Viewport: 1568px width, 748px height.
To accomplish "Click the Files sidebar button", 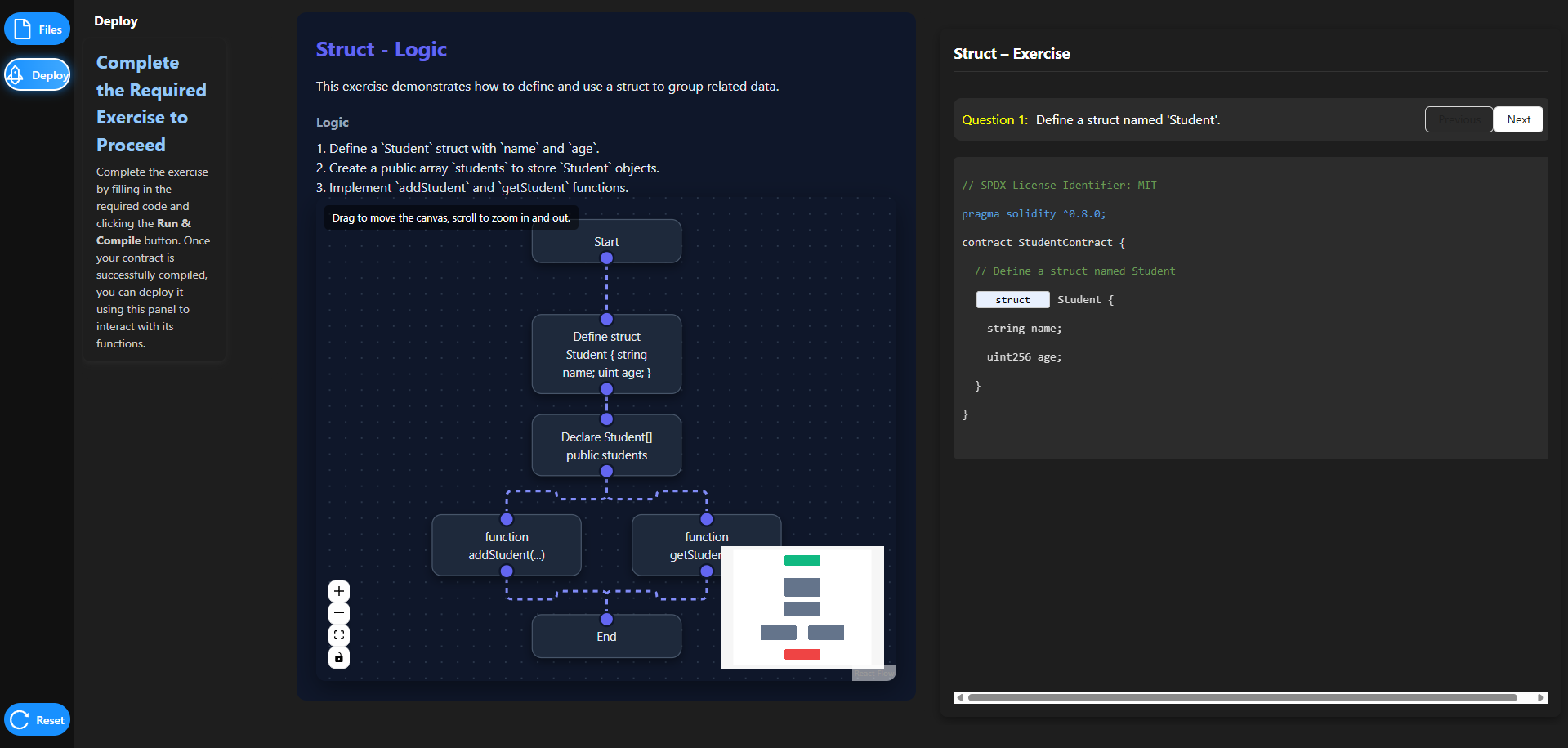I will [x=38, y=29].
